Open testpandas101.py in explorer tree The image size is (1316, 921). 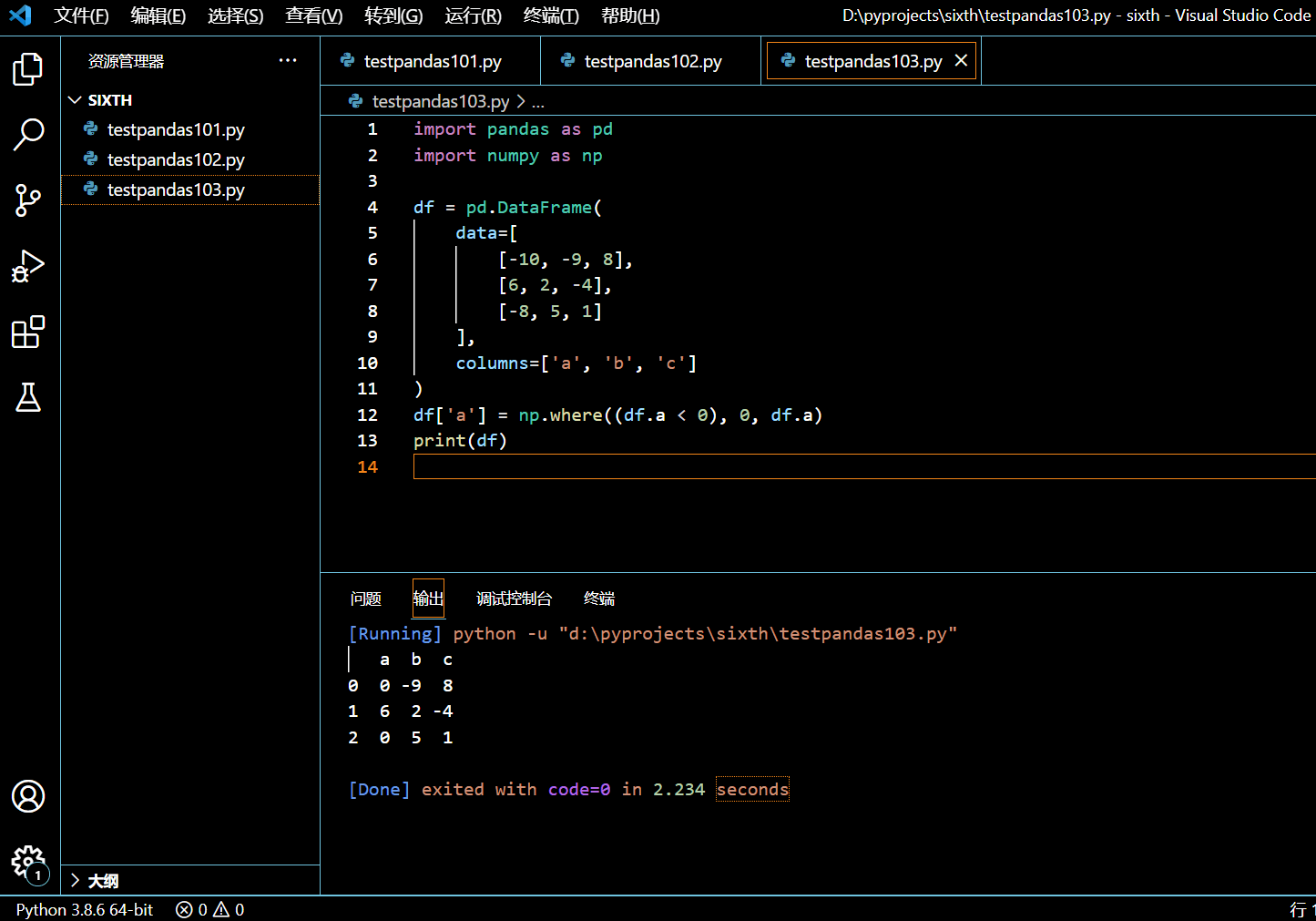(190, 129)
